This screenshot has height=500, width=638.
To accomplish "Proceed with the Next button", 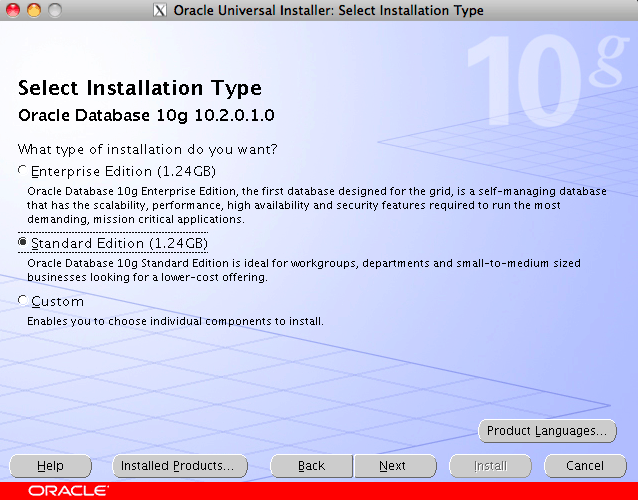I will click(x=392, y=466).
